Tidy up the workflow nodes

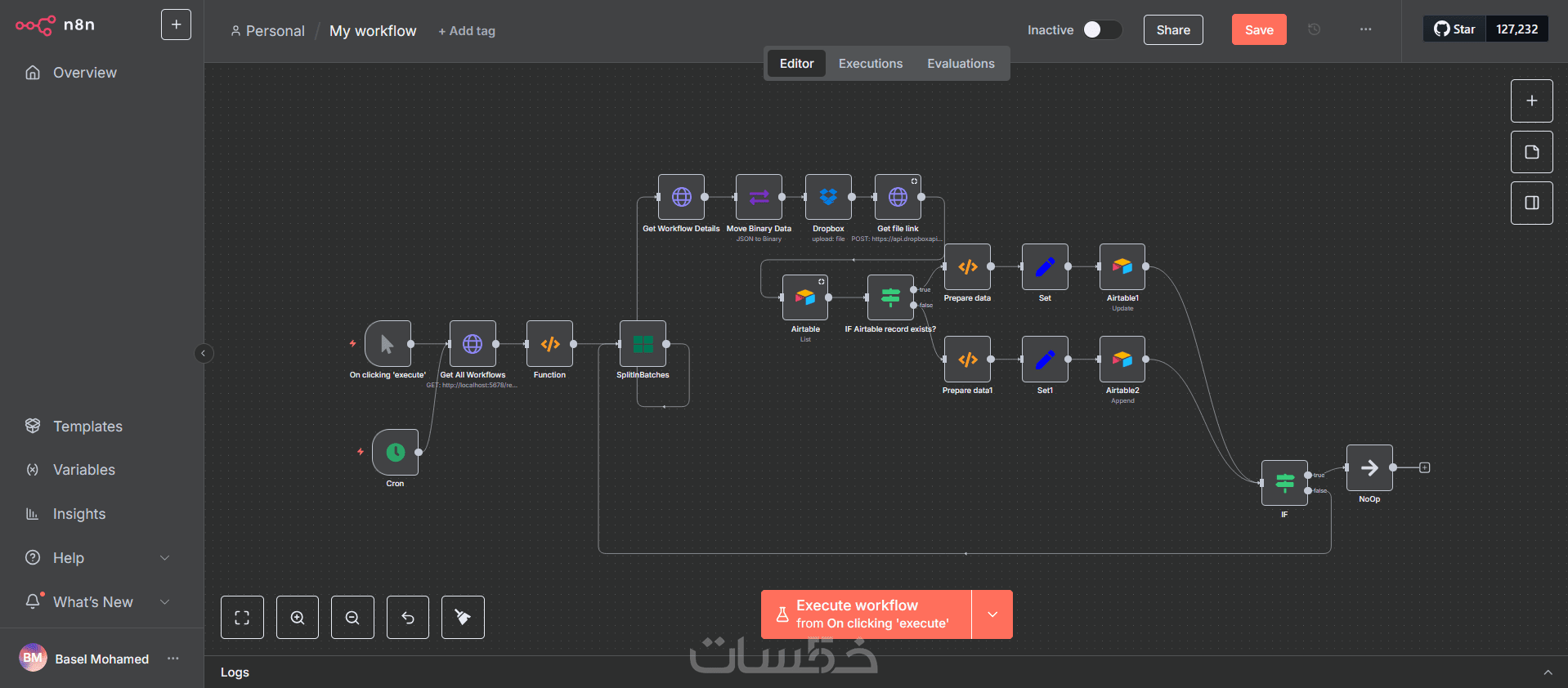[463, 617]
